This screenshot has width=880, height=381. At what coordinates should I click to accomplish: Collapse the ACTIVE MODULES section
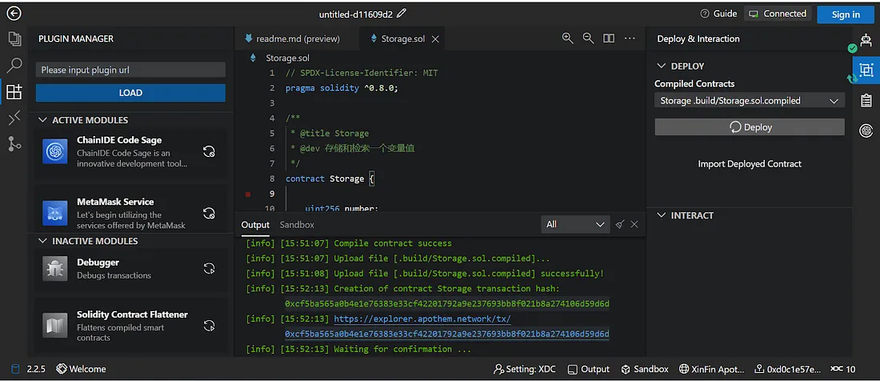(43, 120)
